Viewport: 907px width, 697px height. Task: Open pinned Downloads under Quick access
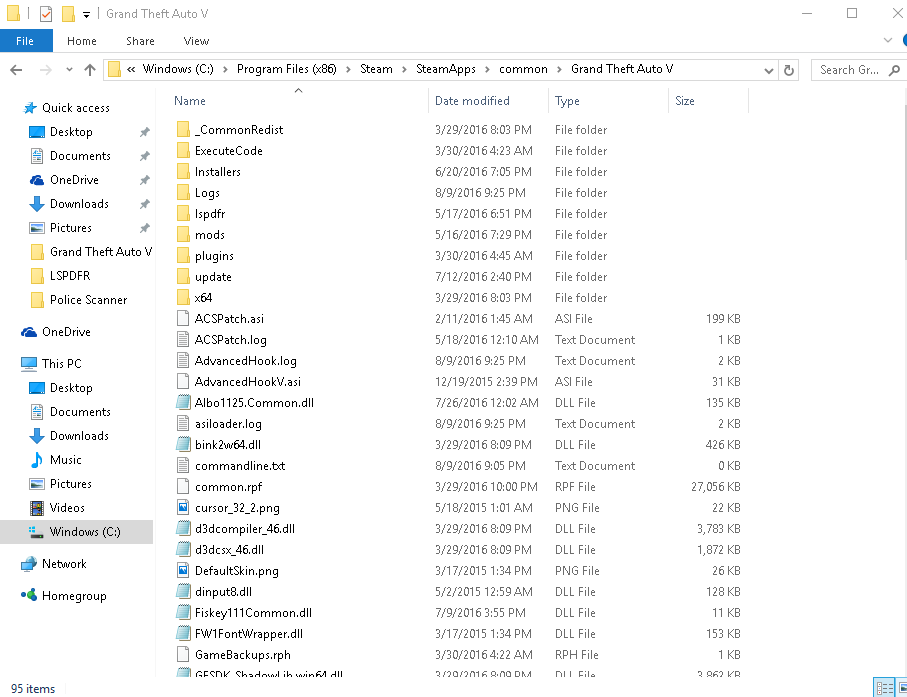click(x=79, y=204)
